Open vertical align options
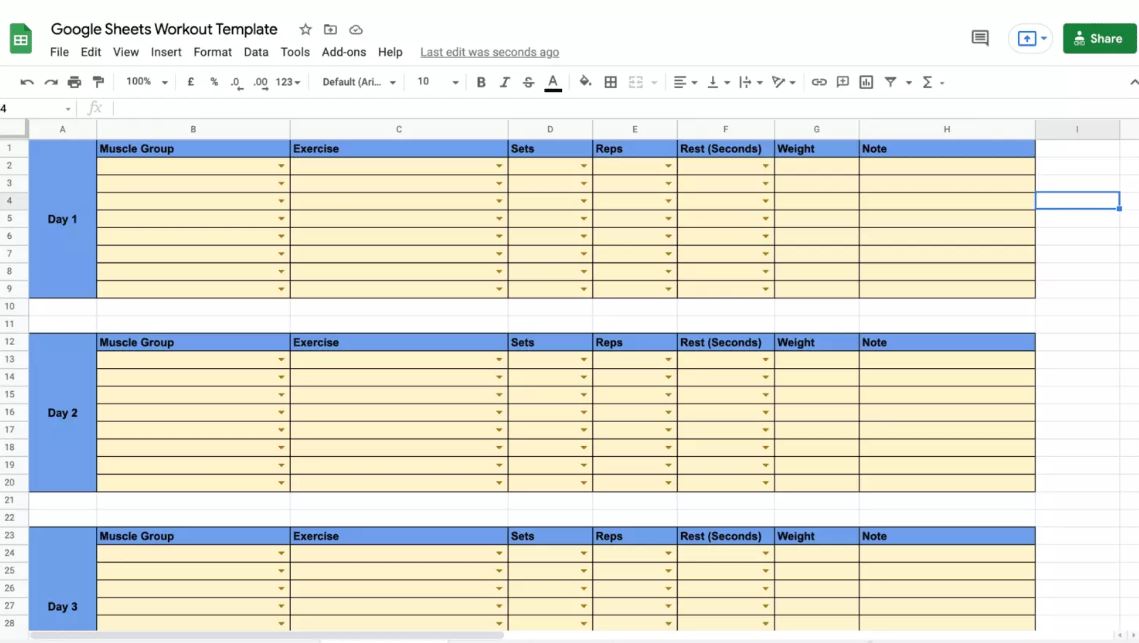This screenshot has width=1139, height=643. point(718,82)
